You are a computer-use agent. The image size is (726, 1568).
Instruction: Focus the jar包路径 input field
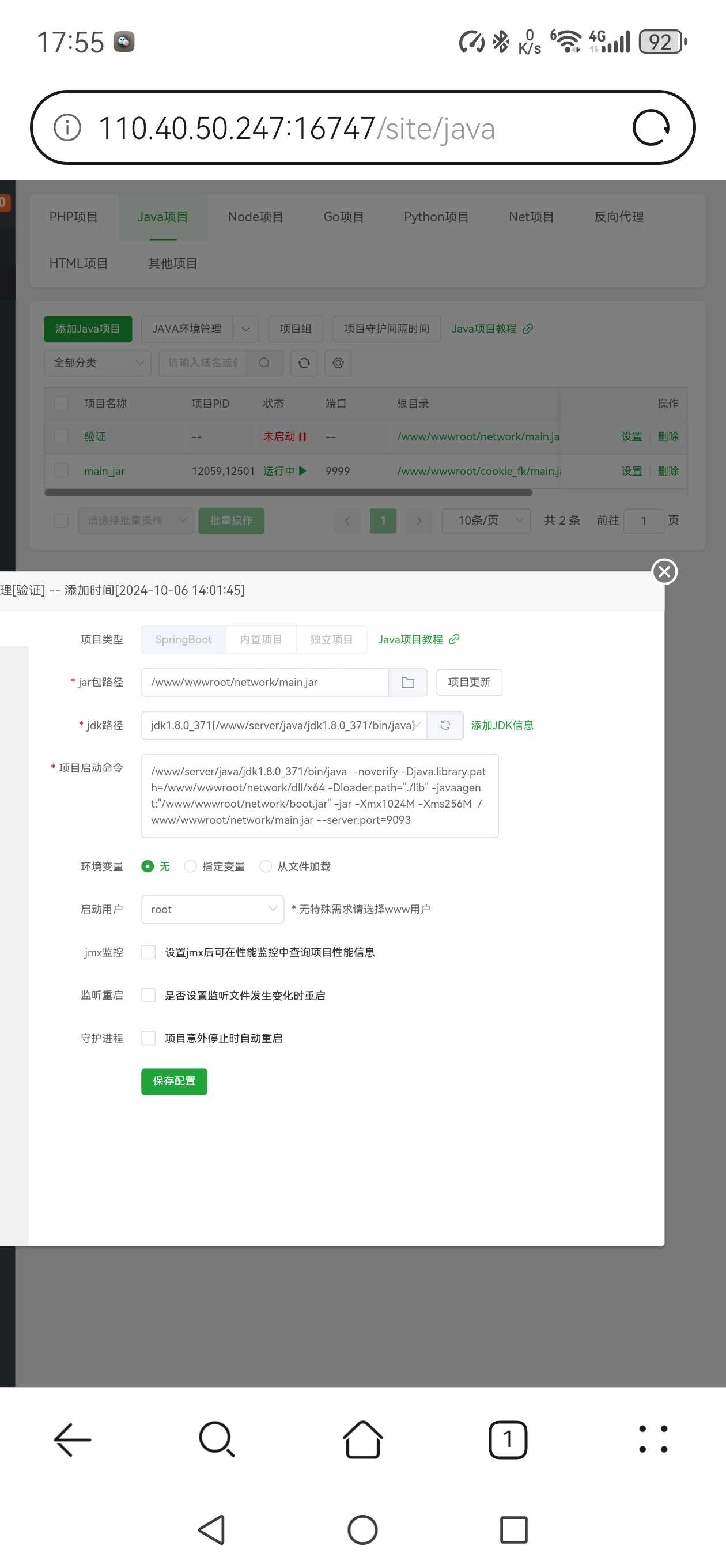tap(265, 683)
